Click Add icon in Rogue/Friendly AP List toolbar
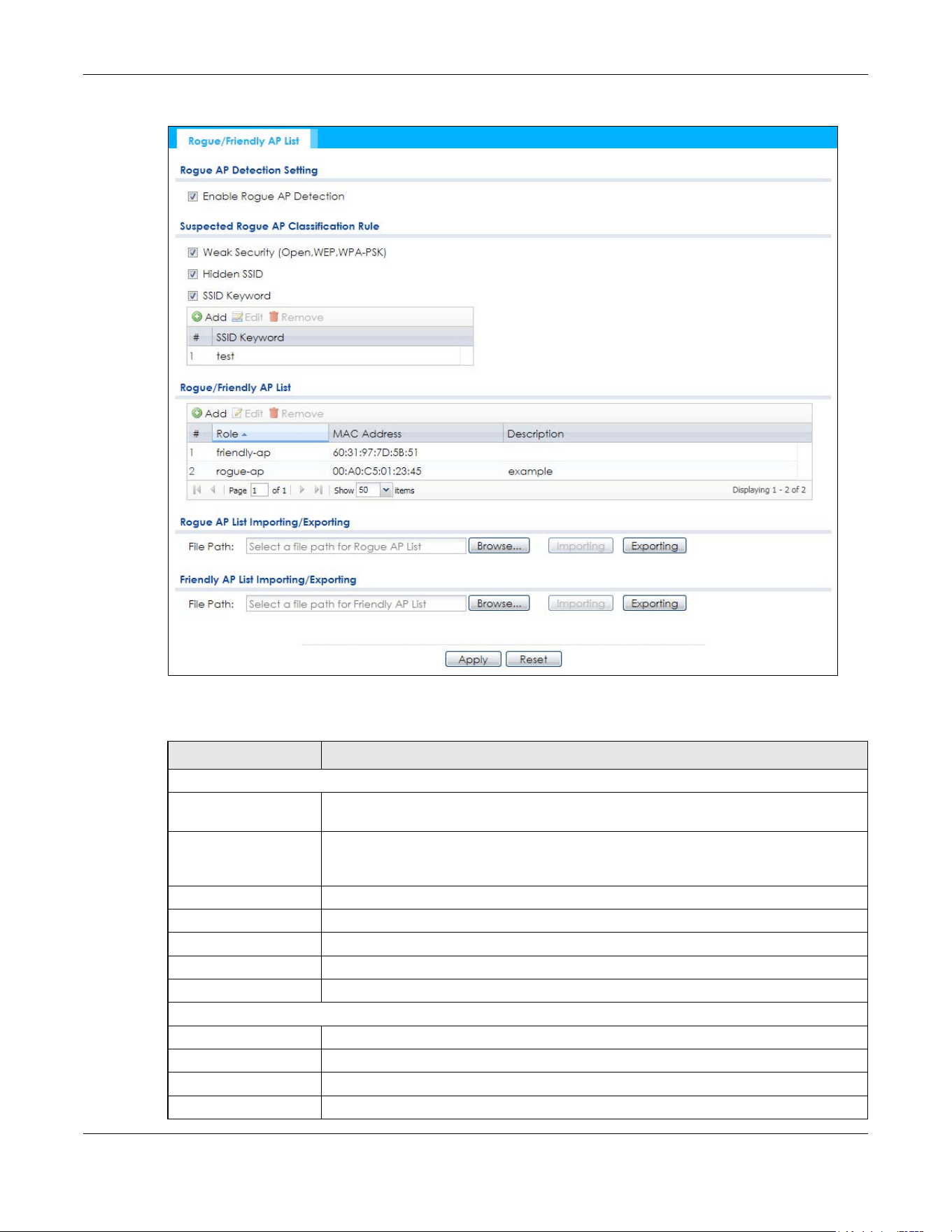Image resolution: width=952 pixels, height=1232 pixels. point(197,413)
